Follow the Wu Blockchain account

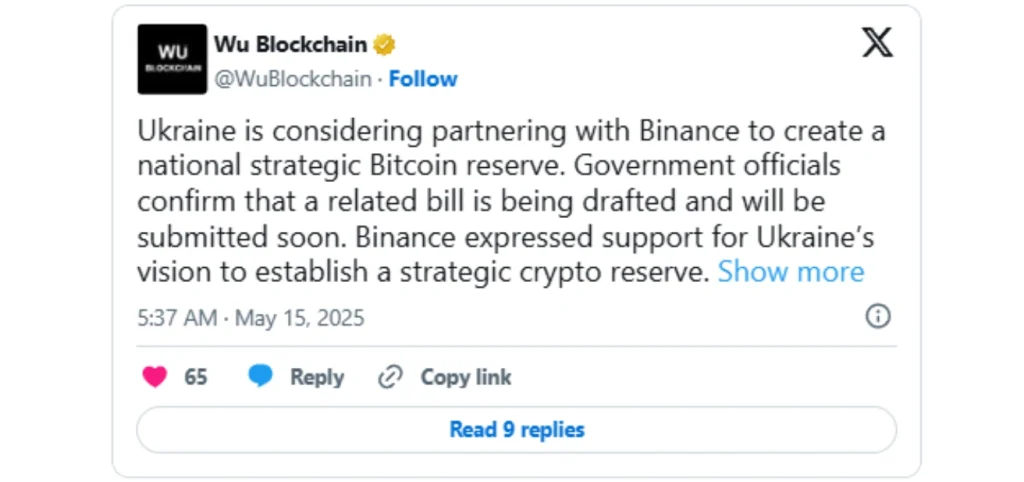coord(423,79)
